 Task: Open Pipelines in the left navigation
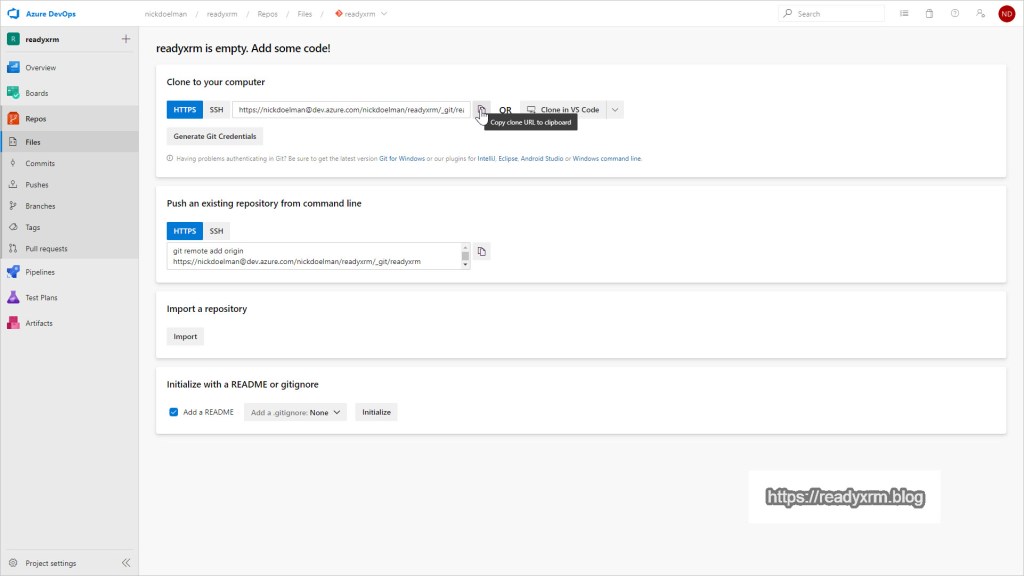[39, 272]
